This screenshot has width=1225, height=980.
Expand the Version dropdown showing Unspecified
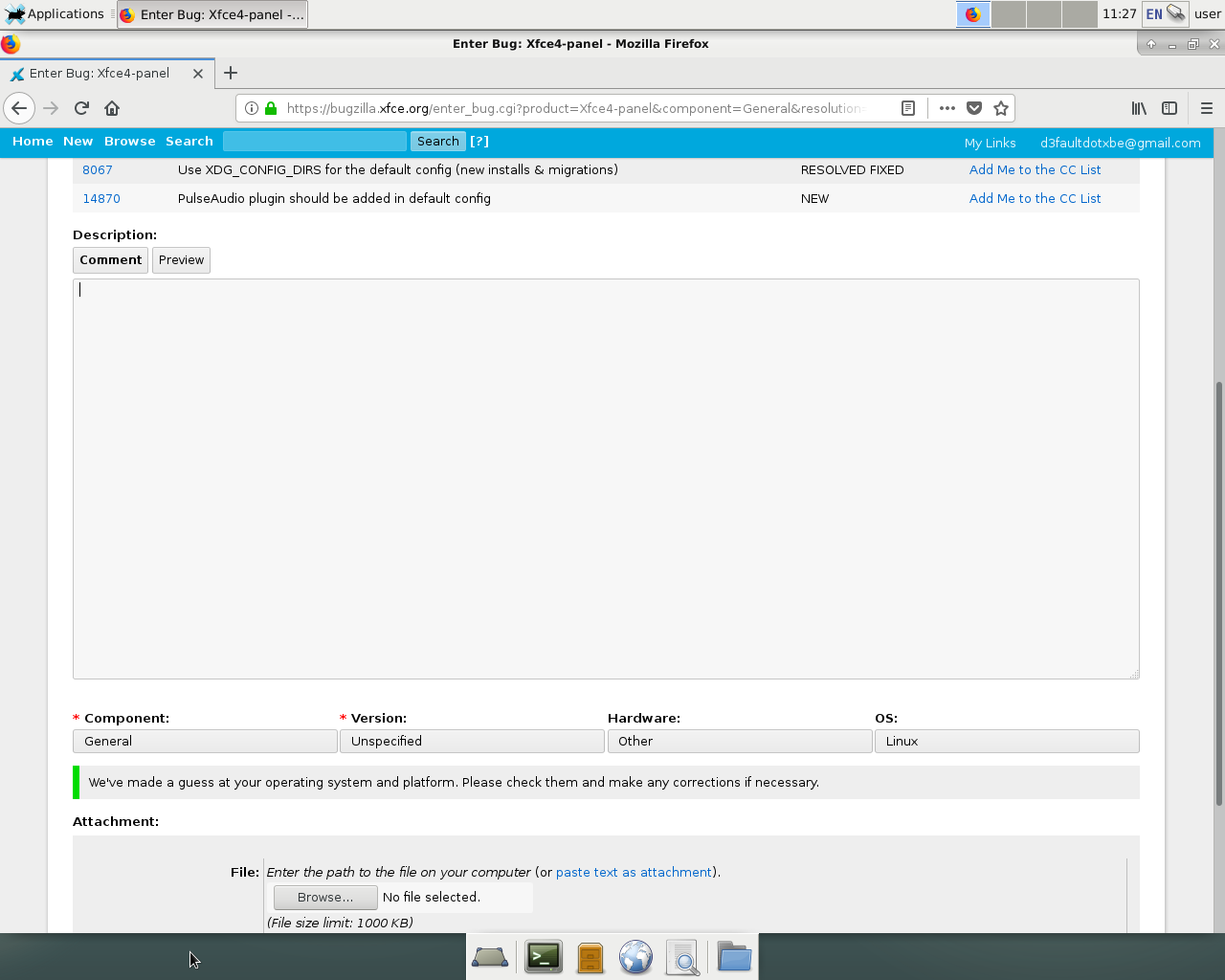pyautogui.click(x=472, y=742)
